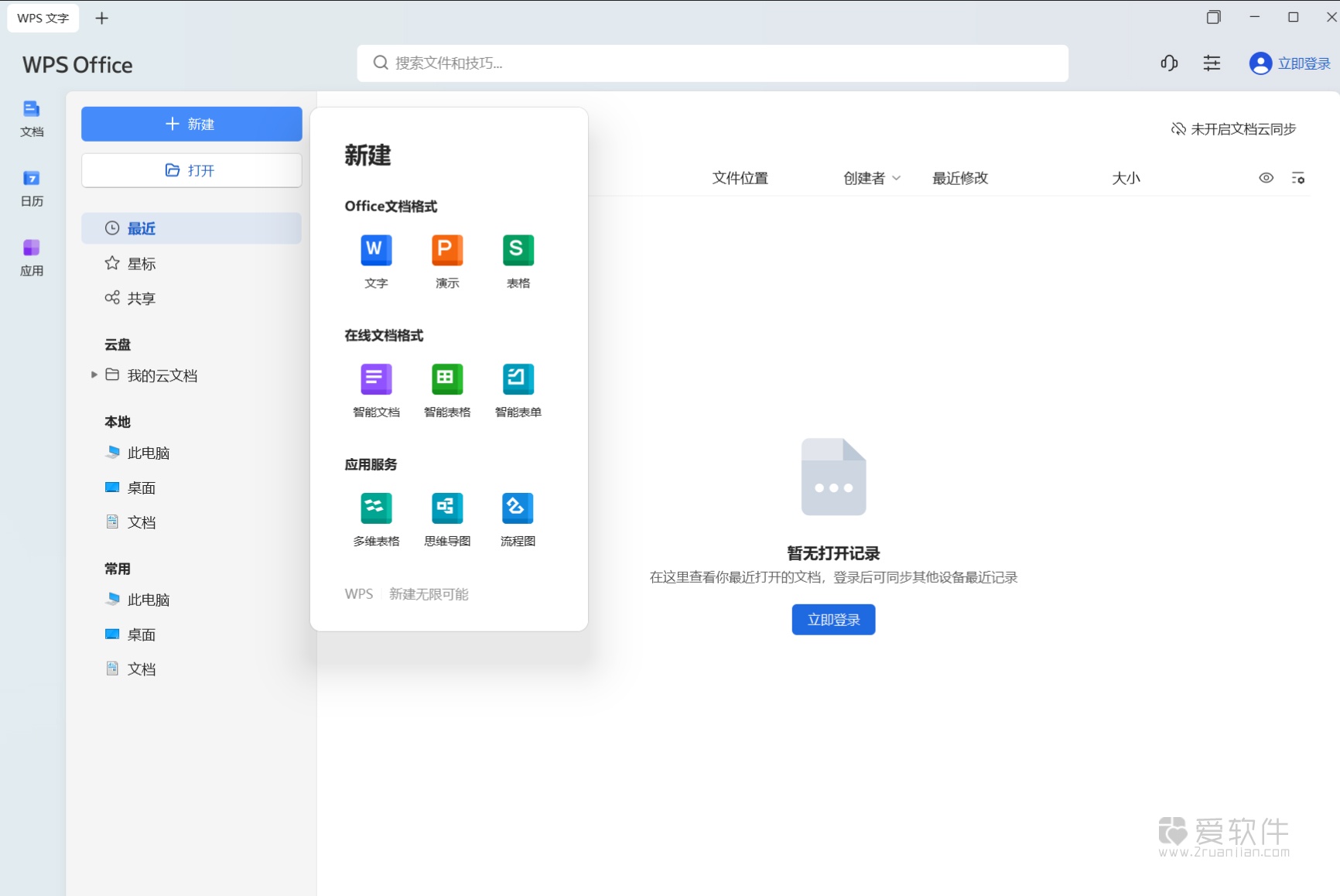Create a new 文字 document
This screenshot has width=1340, height=896.
click(375, 261)
